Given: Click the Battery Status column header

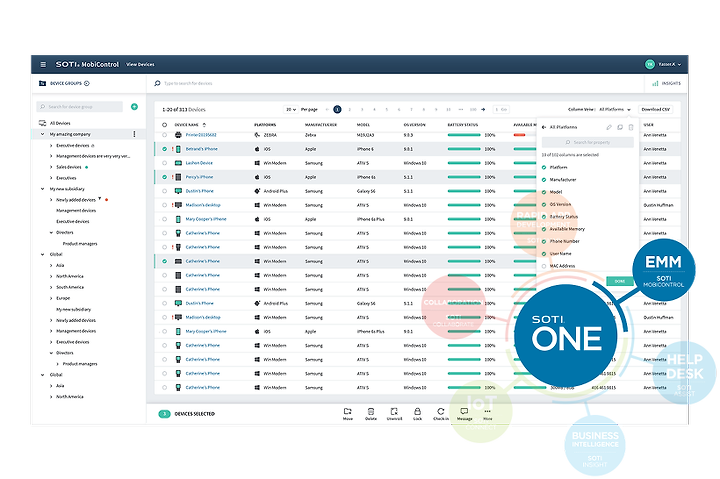Looking at the screenshot, I should 463,125.
